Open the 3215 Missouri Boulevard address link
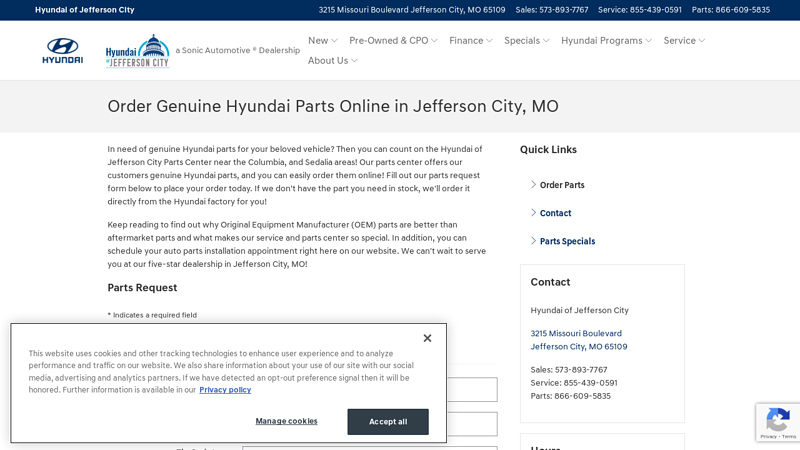The width and height of the screenshot is (800, 450). (579, 340)
